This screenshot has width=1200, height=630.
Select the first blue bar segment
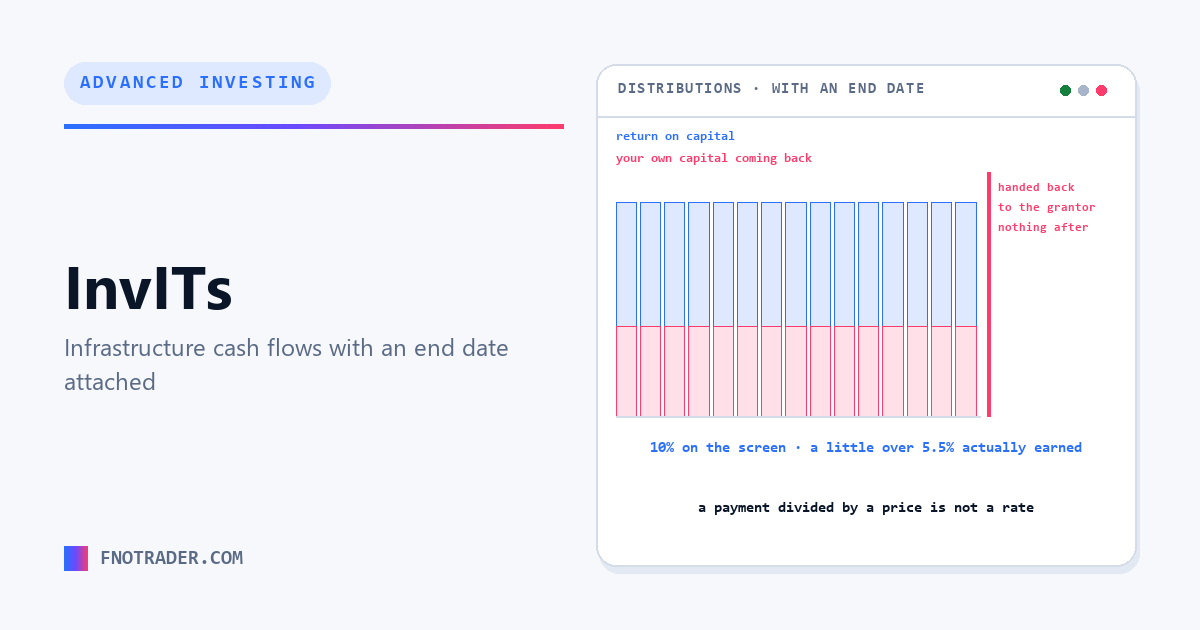(x=626, y=264)
